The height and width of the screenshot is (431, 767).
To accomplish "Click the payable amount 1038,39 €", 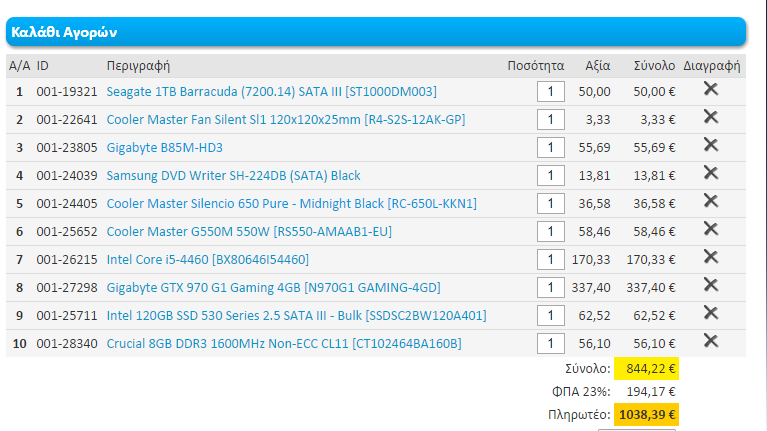I will point(646,415).
